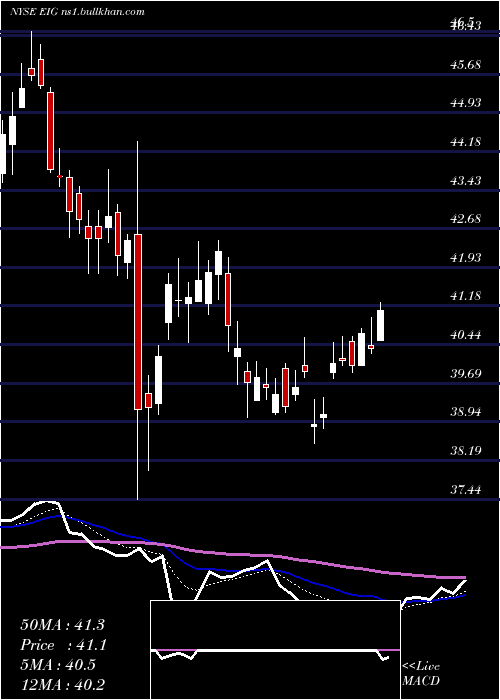Click the 39.69 price axis label

tap(466, 373)
